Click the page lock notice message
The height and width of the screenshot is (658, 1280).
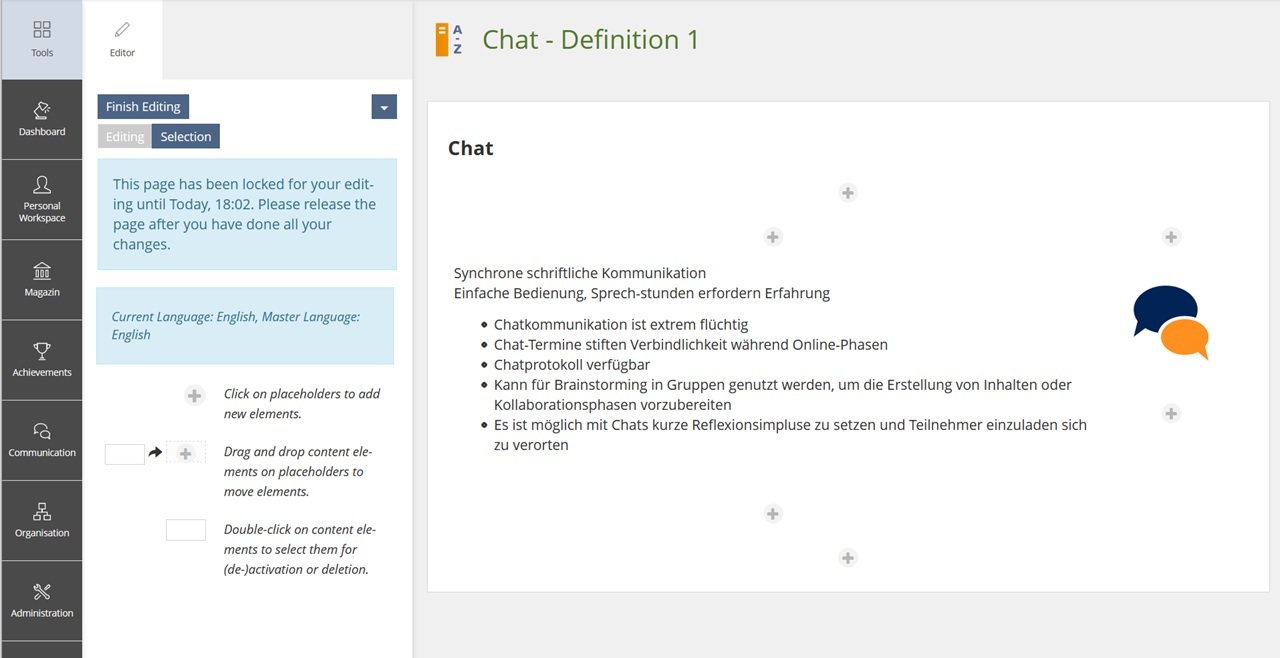[x=247, y=214]
